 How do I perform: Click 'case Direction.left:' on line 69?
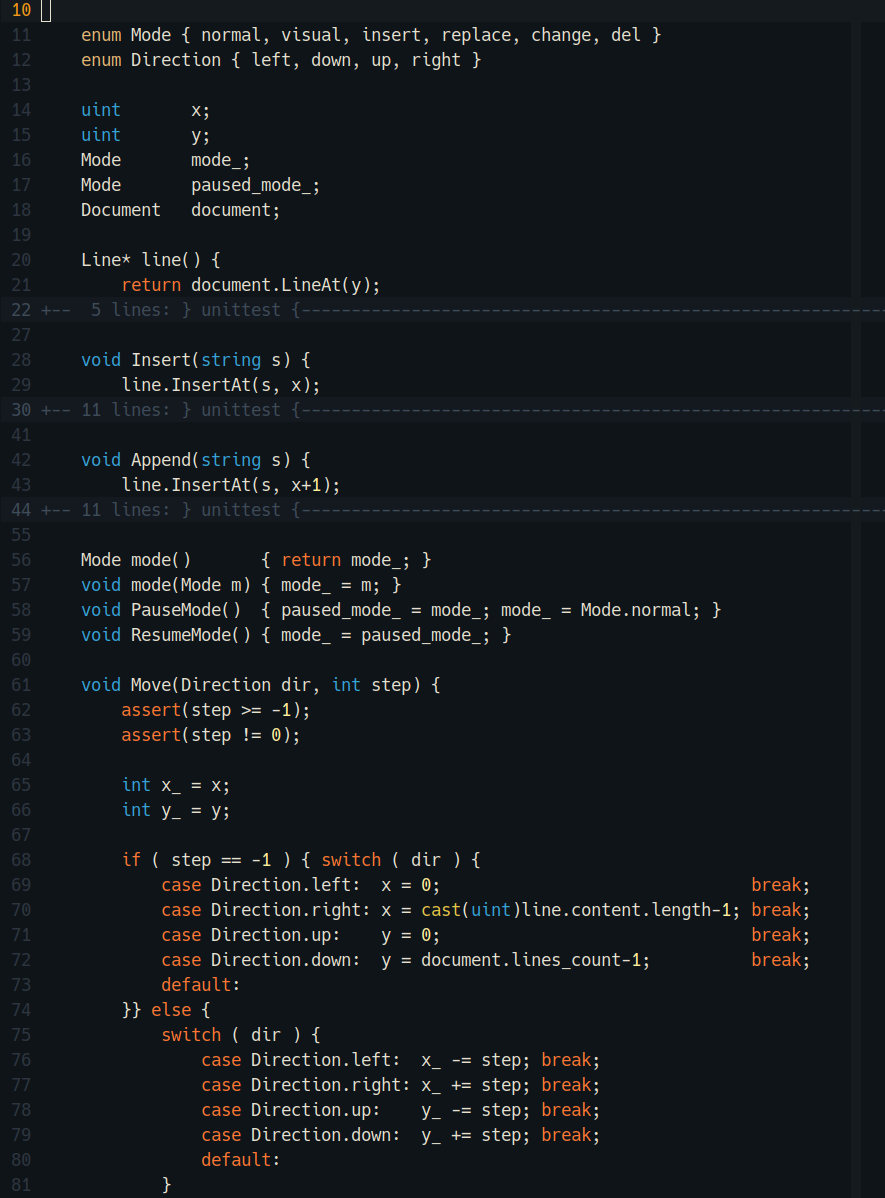(x=261, y=886)
